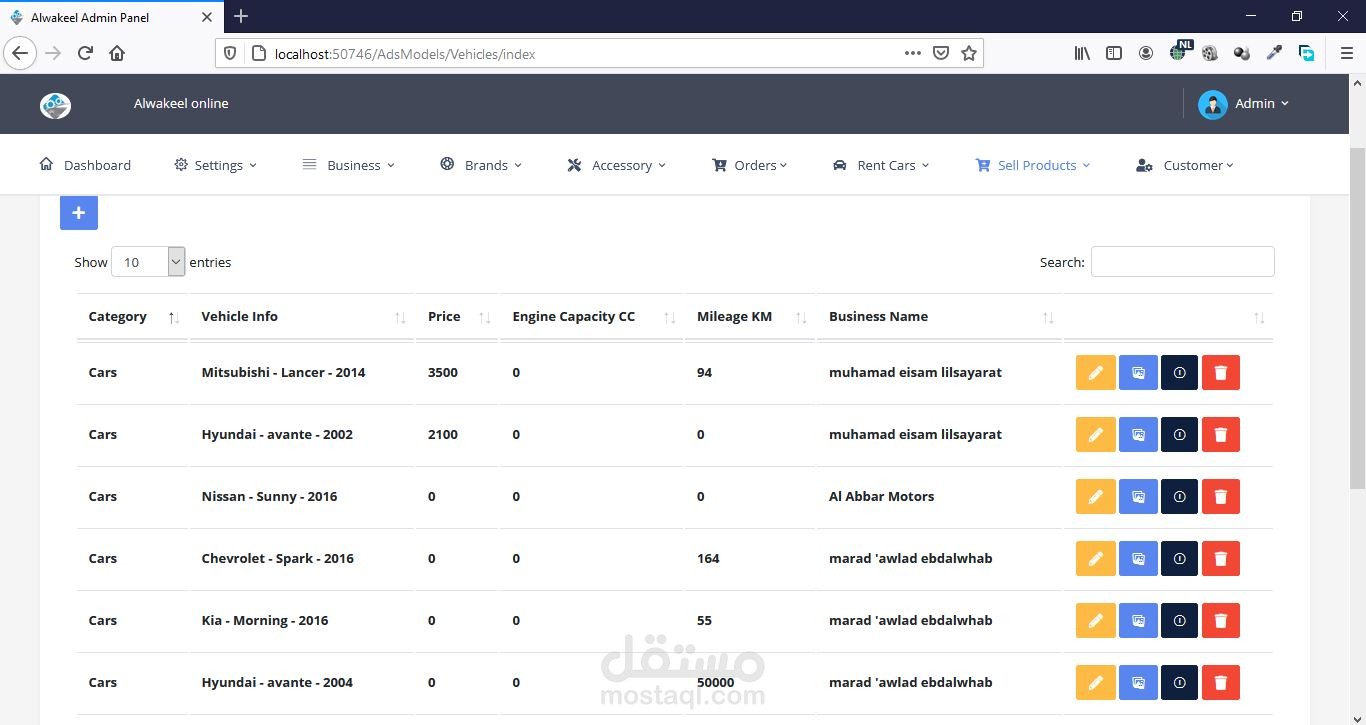
Task: Delete the Hyundai avante 2002 row
Action: [1221, 434]
